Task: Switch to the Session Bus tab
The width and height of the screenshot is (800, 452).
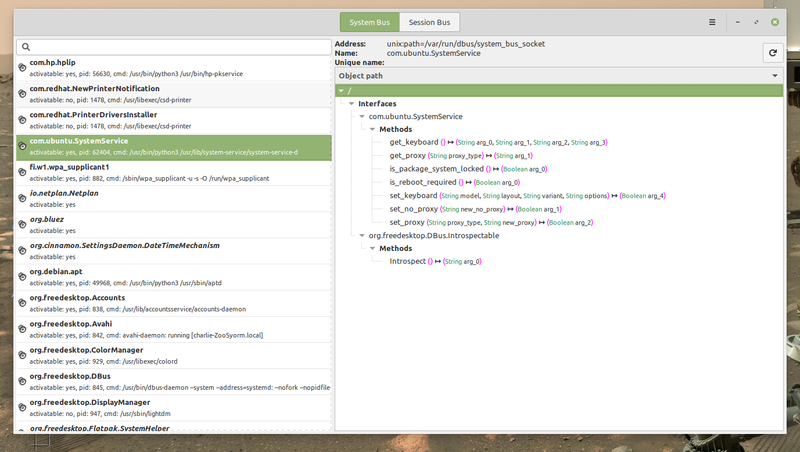Action: (x=429, y=22)
